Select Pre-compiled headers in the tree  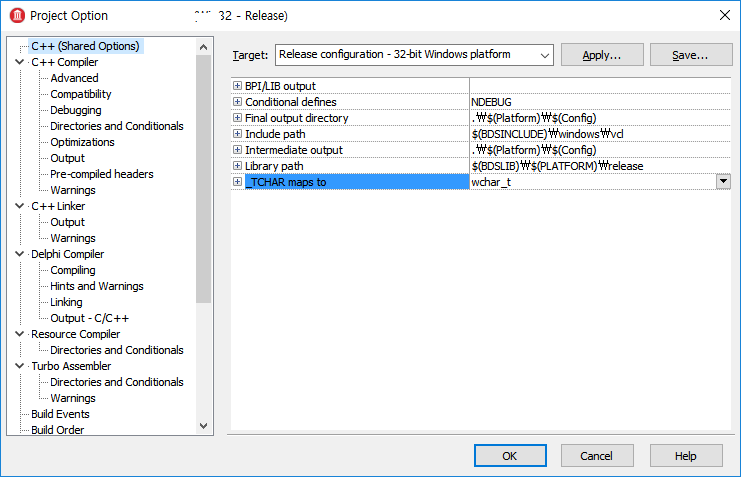tap(101, 174)
